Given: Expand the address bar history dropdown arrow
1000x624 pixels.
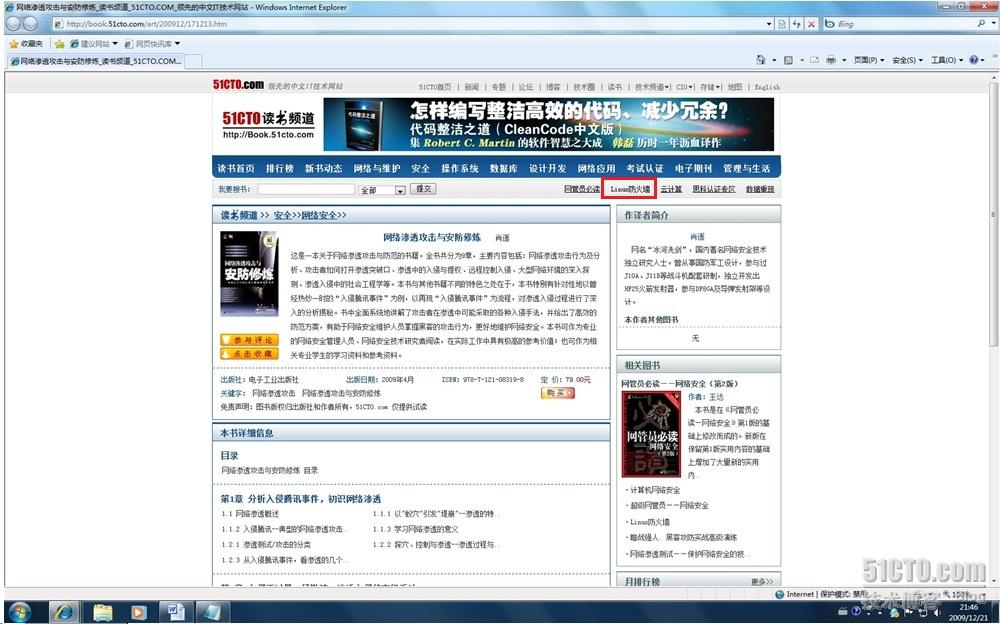Looking at the screenshot, I should tap(768, 24).
